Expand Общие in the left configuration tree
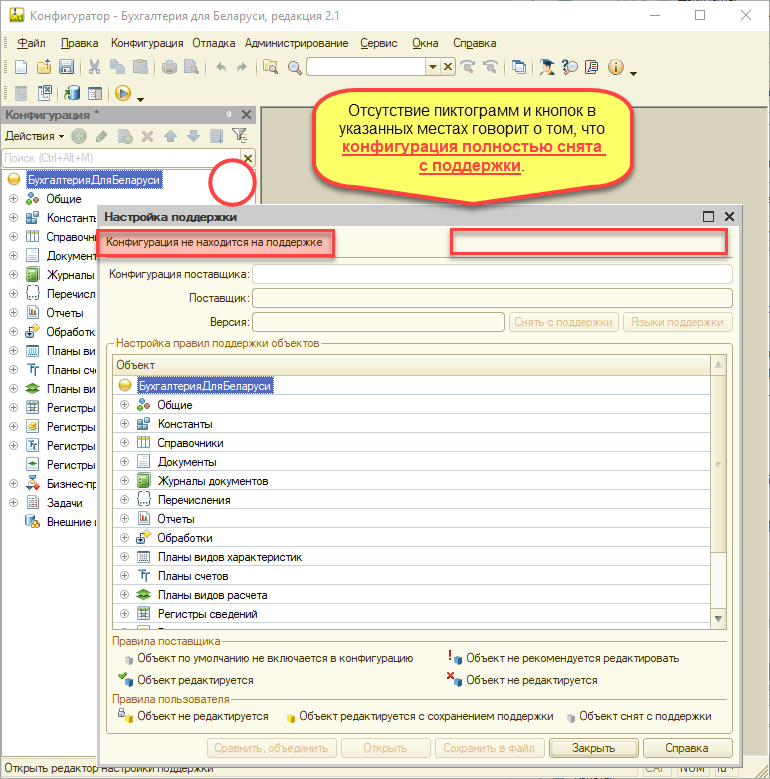The height and width of the screenshot is (779, 770). coord(13,199)
